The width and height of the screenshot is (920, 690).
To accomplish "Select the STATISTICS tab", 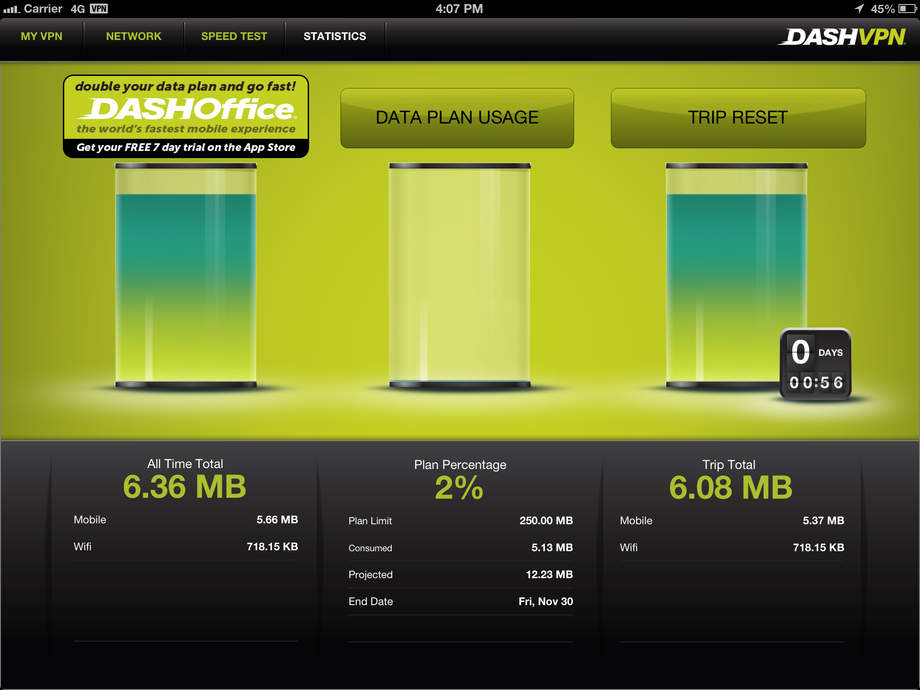I will 335,36.
